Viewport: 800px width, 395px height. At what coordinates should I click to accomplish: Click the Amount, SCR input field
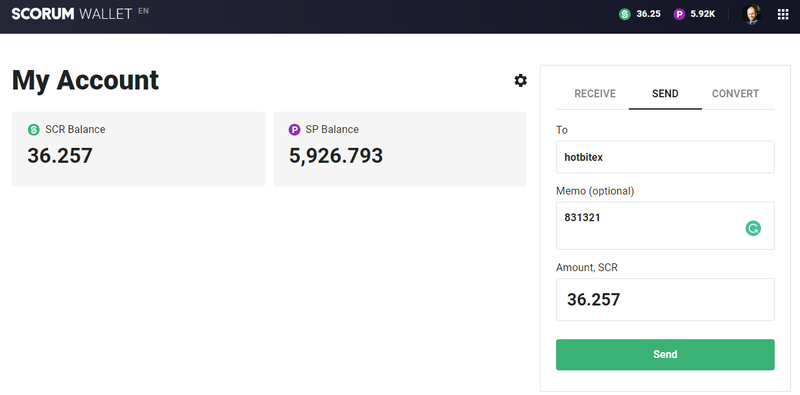point(665,300)
